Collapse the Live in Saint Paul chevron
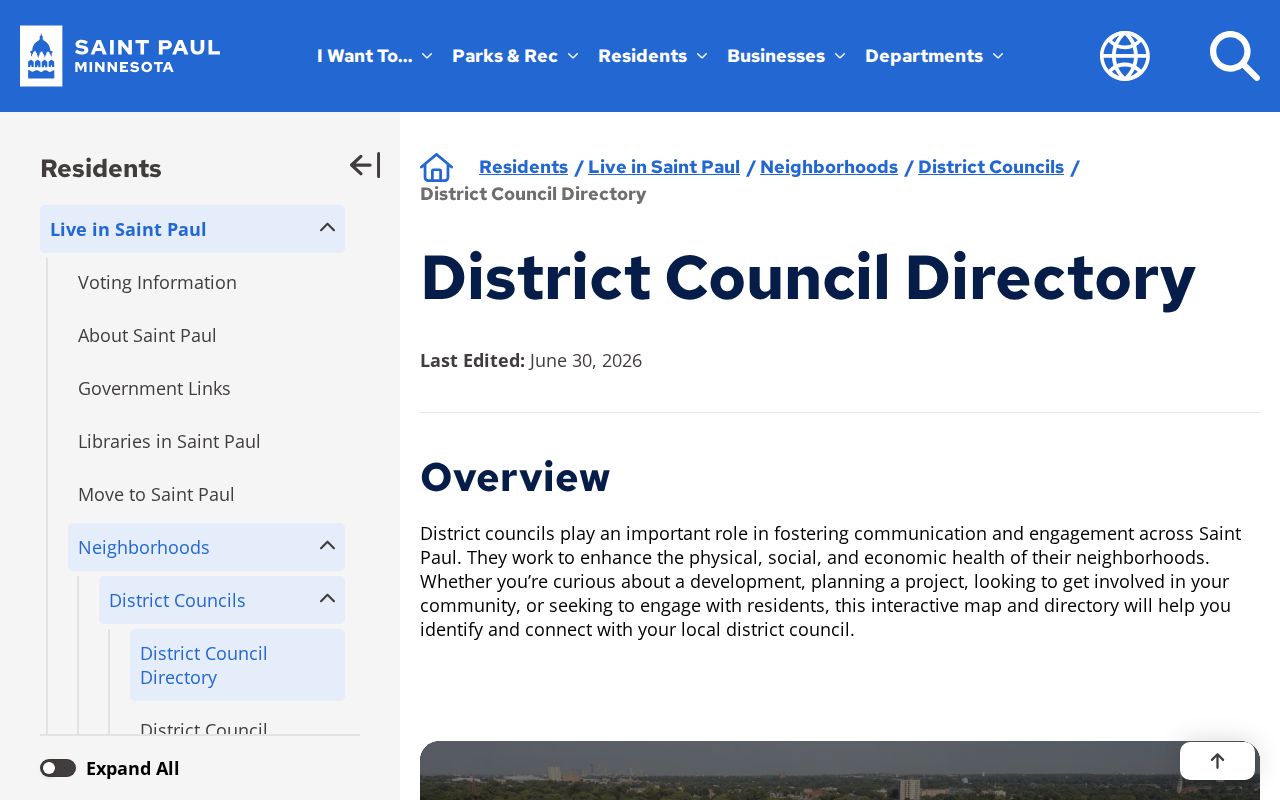Image resolution: width=1280 pixels, height=800 pixels. [327, 228]
